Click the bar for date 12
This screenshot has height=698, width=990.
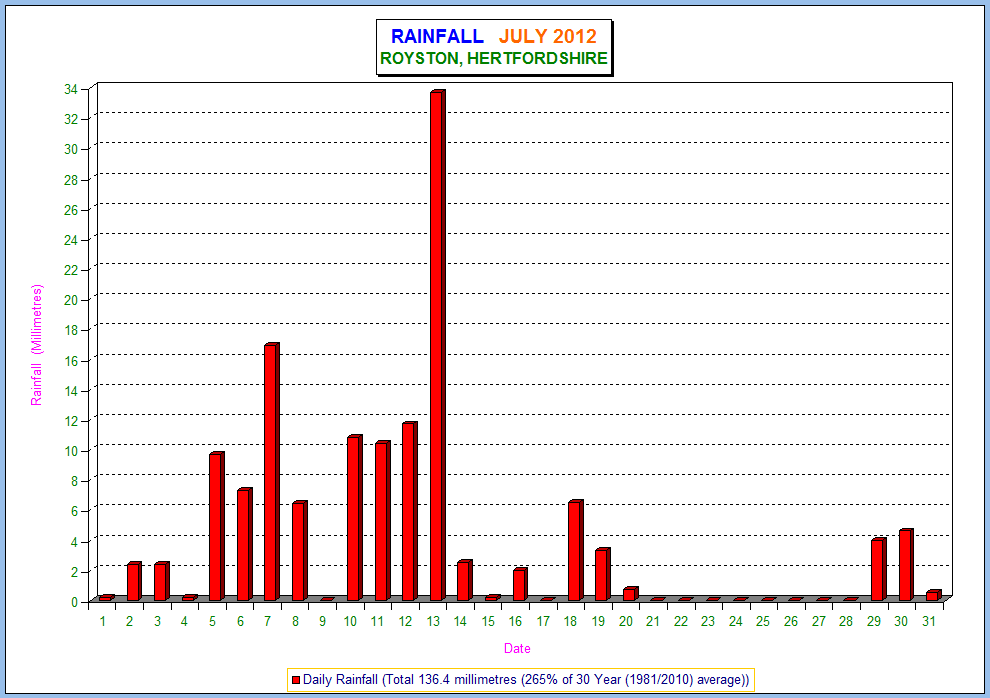[x=410, y=511]
